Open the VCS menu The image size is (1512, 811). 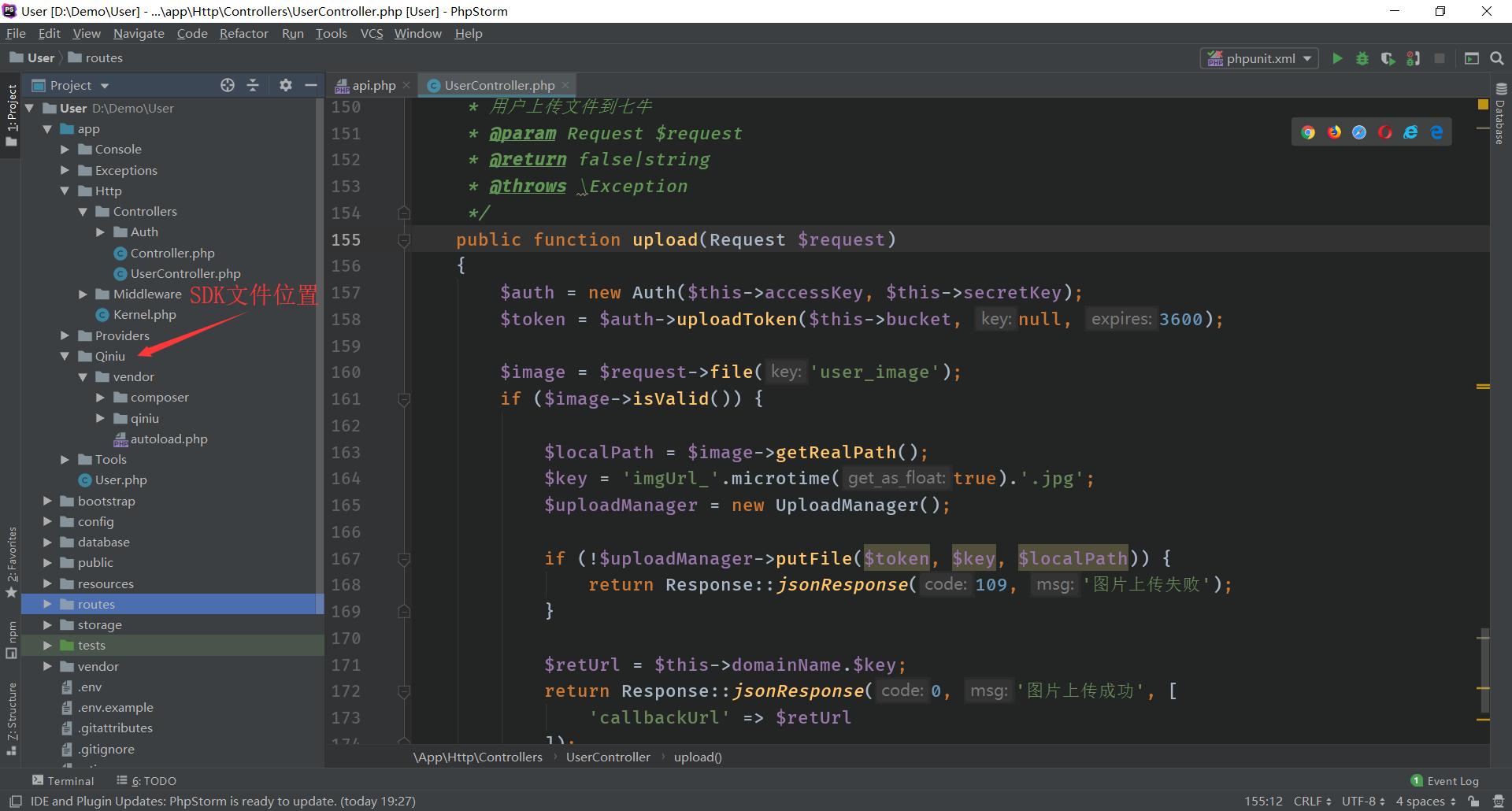(x=372, y=34)
